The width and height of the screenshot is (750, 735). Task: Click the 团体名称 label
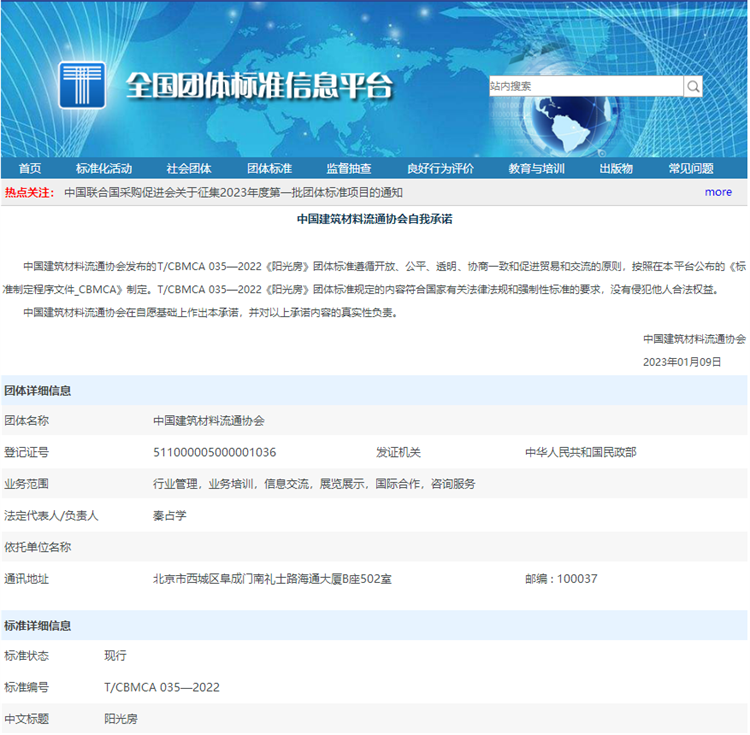coord(26,421)
